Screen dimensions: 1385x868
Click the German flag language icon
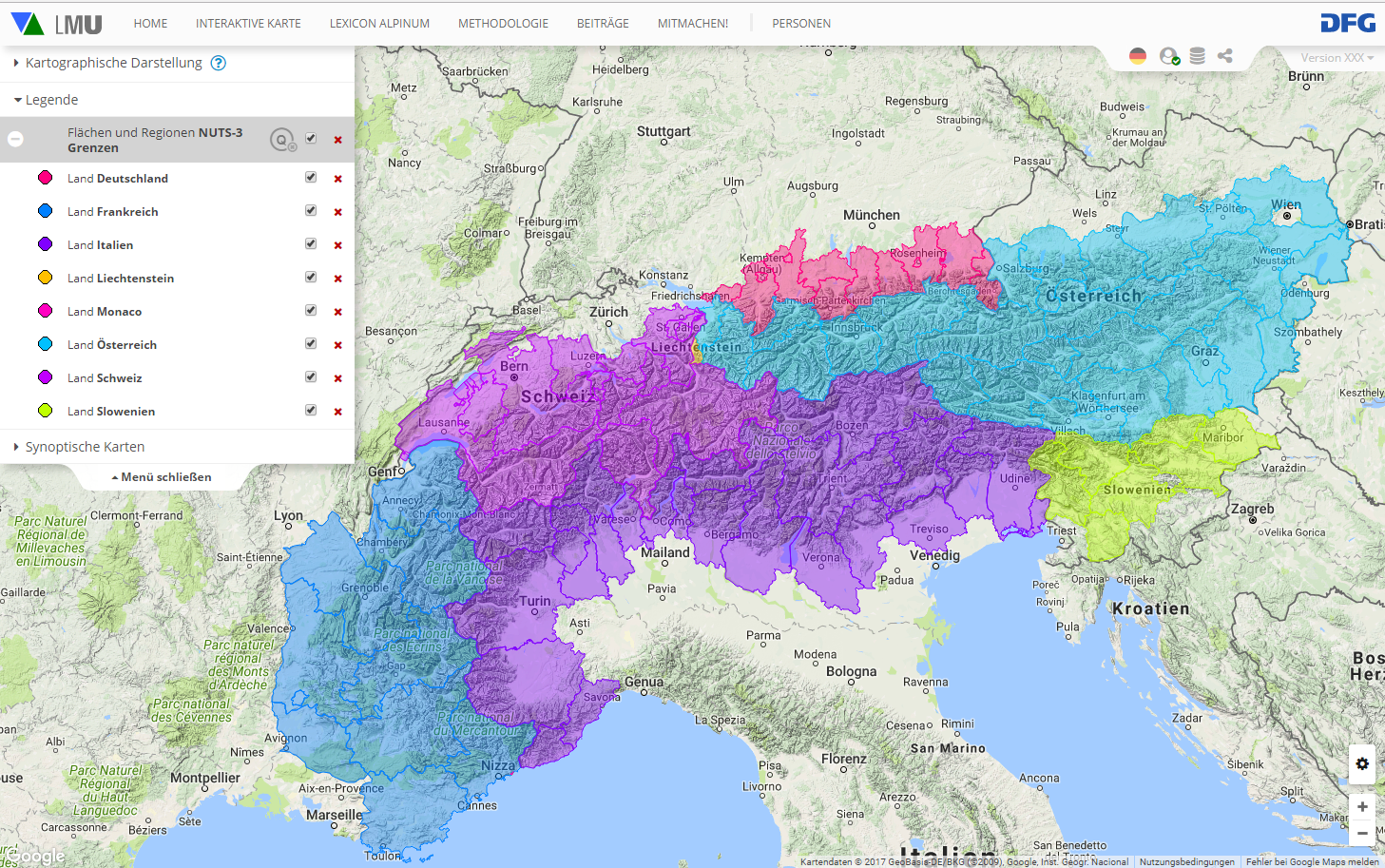click(1137, 56)
